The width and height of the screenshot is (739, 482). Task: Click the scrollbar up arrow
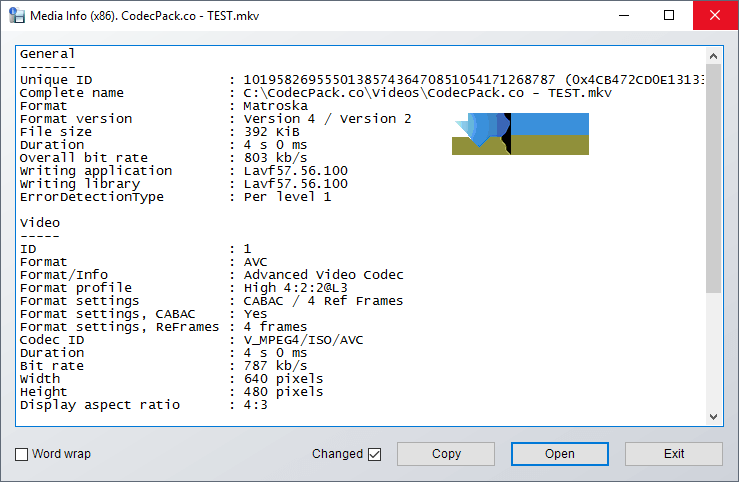714,56
